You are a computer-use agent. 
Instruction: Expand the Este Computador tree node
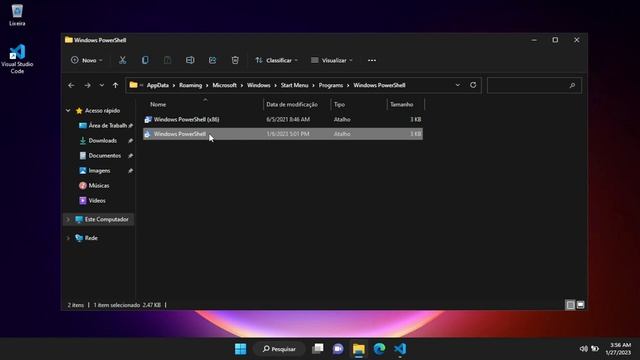68,220
